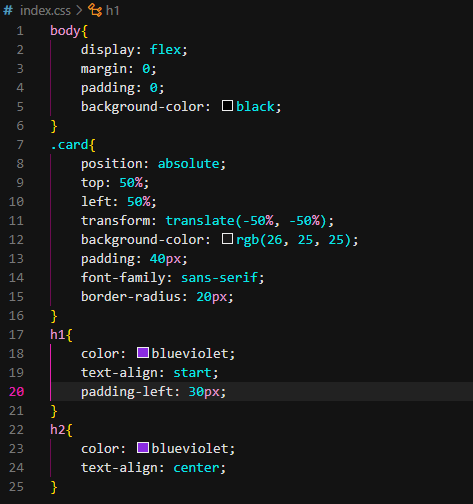Click the closing brace on line 21
Image resolution: width=473 pixels, height=504 pixels.
pos(54,411)
